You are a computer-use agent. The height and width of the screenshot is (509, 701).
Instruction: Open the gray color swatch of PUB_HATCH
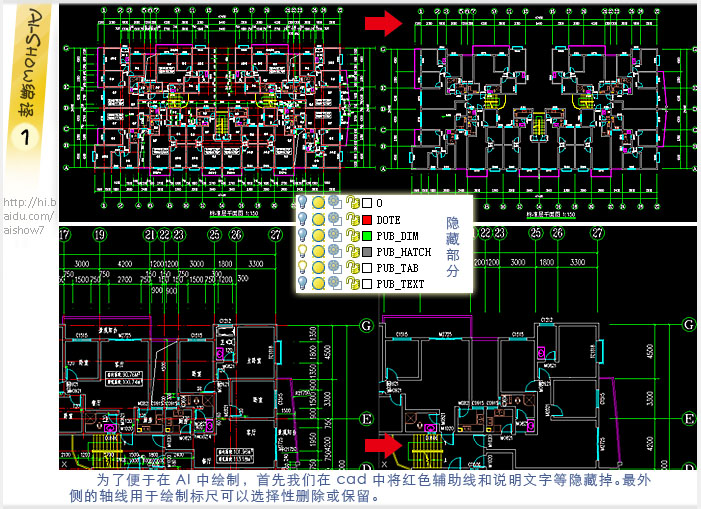367,252
